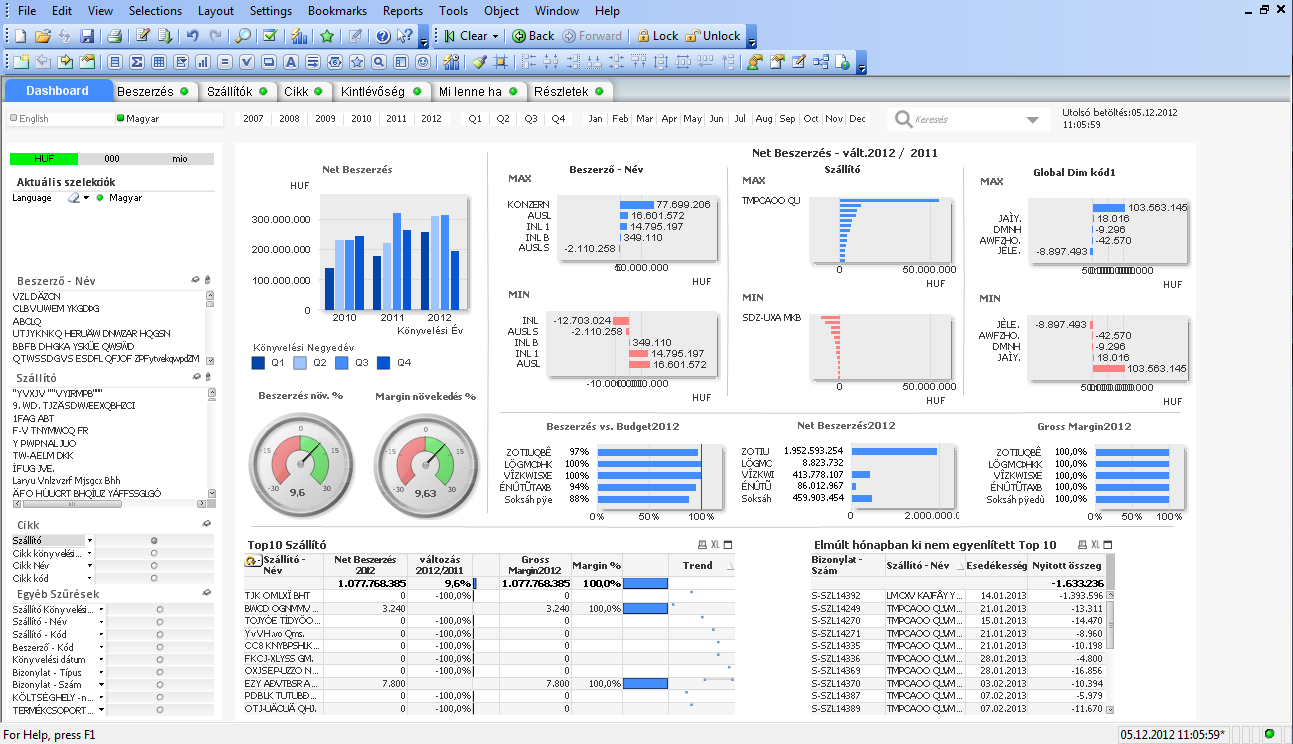Sort by the Trend column header
The image size is (1293, 744).
(698, 565)
